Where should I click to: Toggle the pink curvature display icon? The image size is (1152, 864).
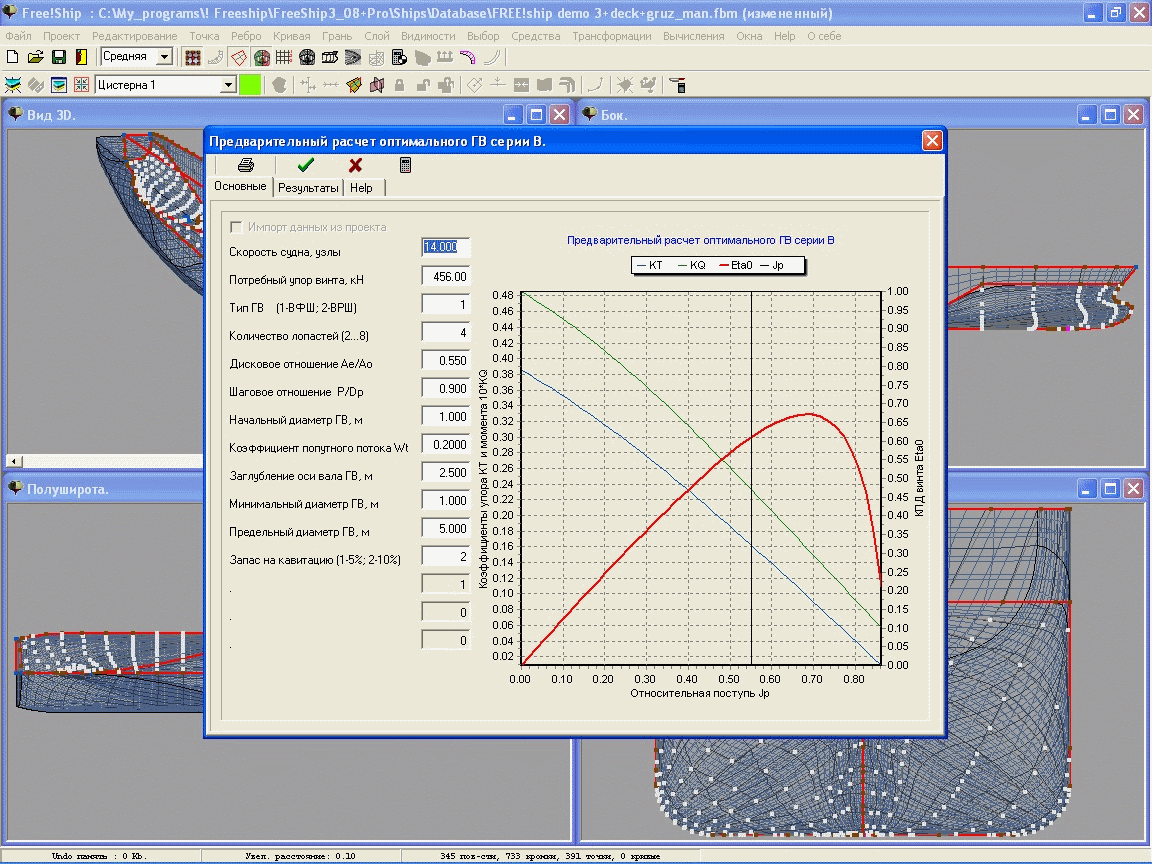click(467, 57)
